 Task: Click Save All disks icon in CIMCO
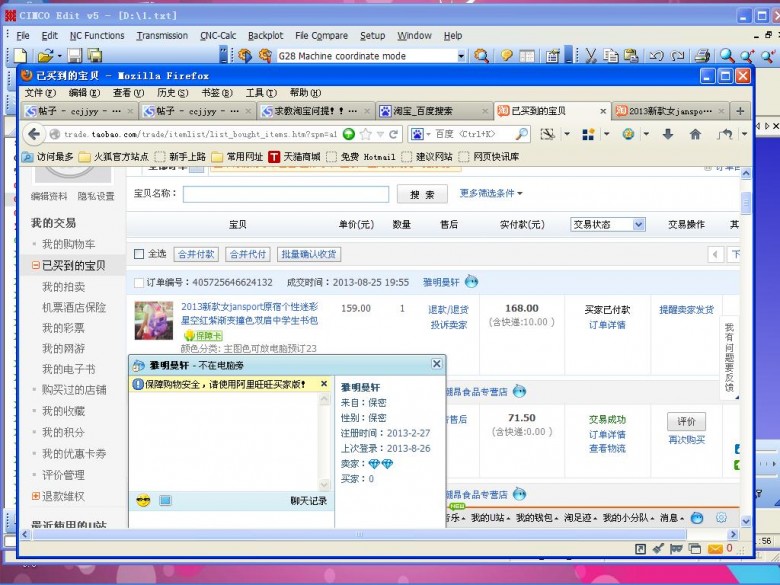point(95,55)
